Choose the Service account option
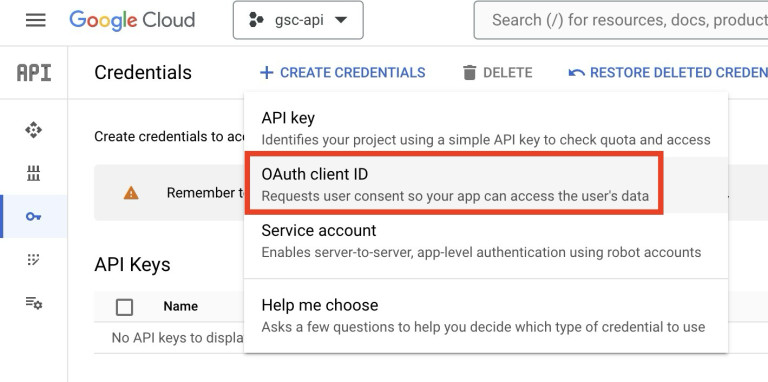768x382 pixels. click(x=486, y=241)
